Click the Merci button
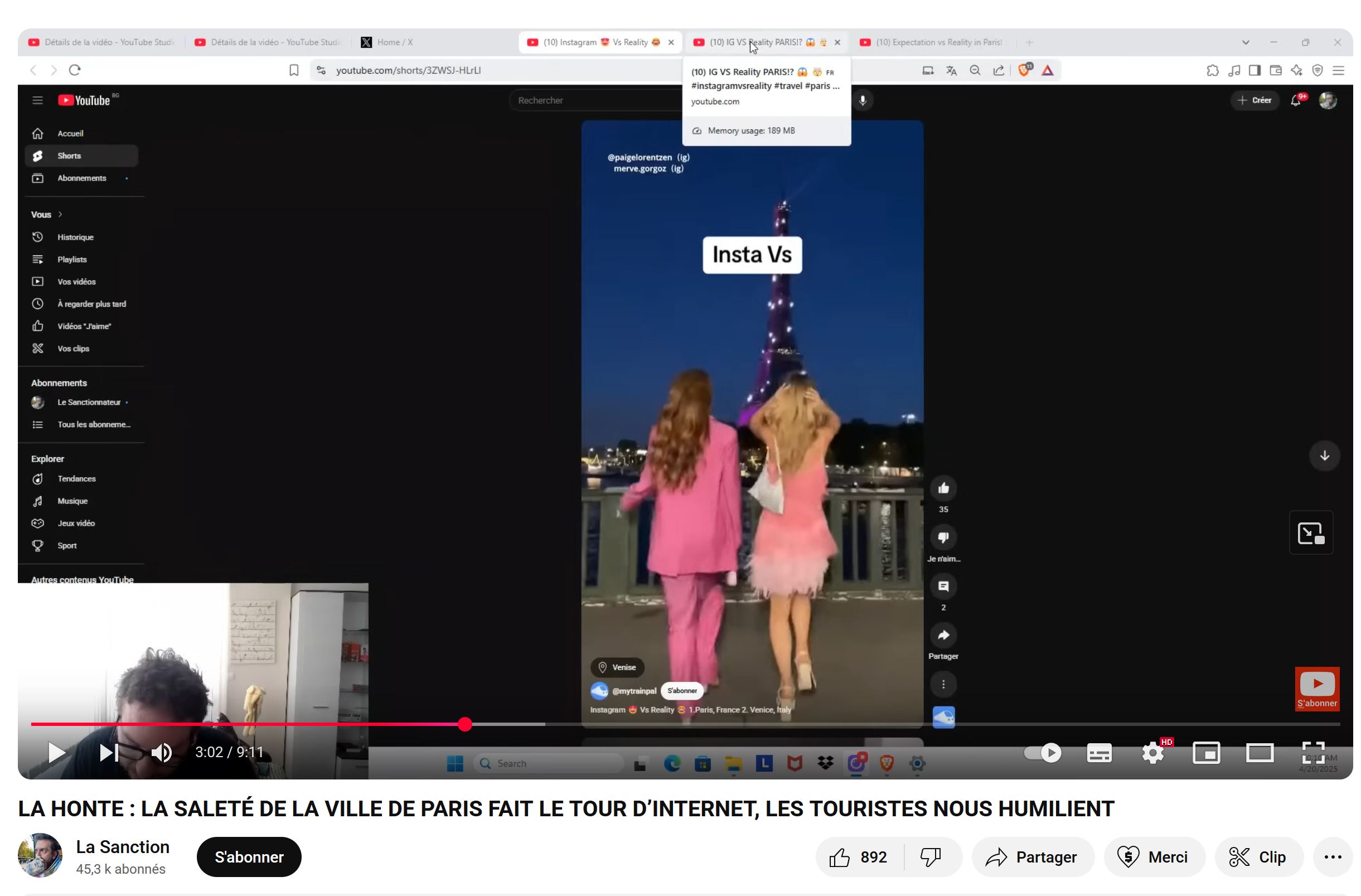 pyautogui.click(x=1154, y=857)
